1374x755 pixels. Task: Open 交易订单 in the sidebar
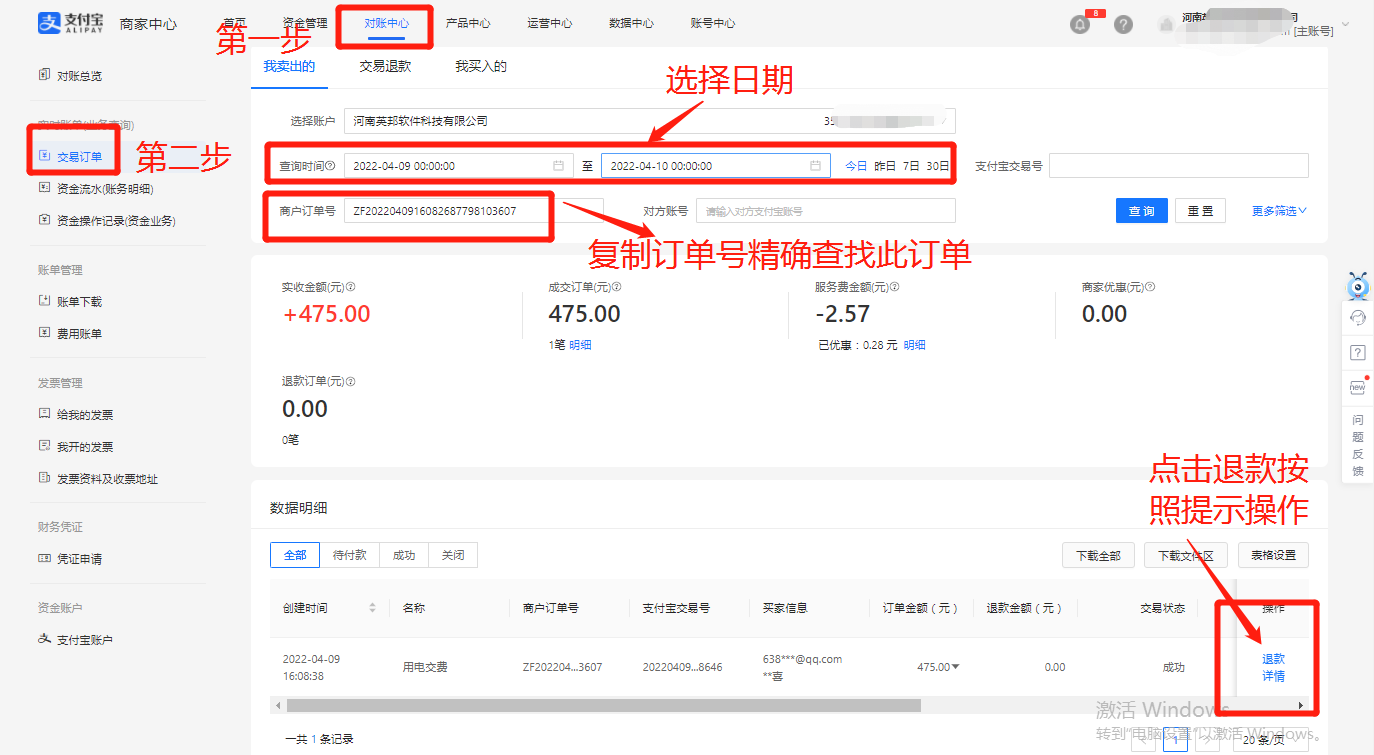79,157
